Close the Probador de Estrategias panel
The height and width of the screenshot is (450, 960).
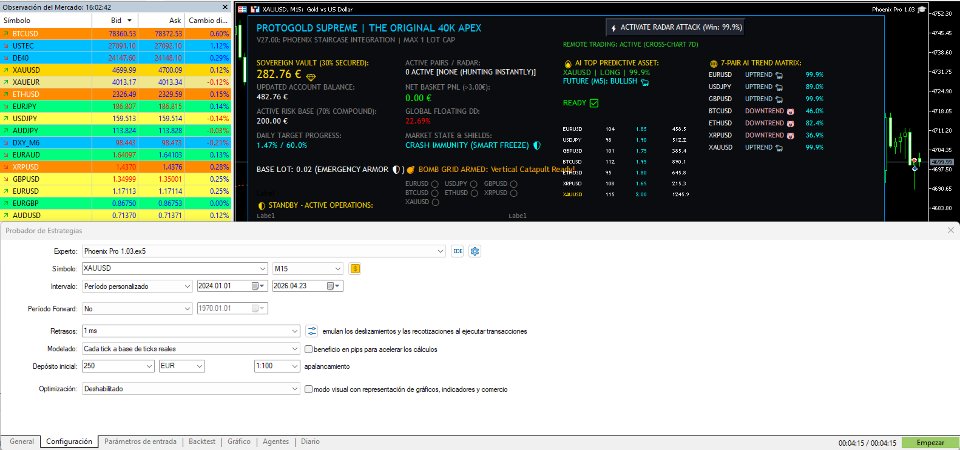[x=950, y=230]
